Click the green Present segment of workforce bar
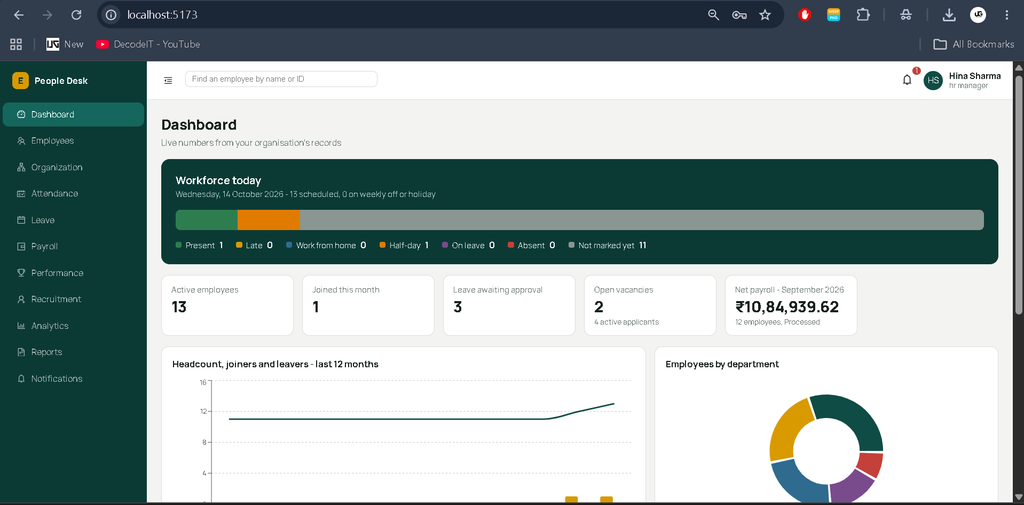This screenshot has height=505, width=1024. tap(206, 220)
